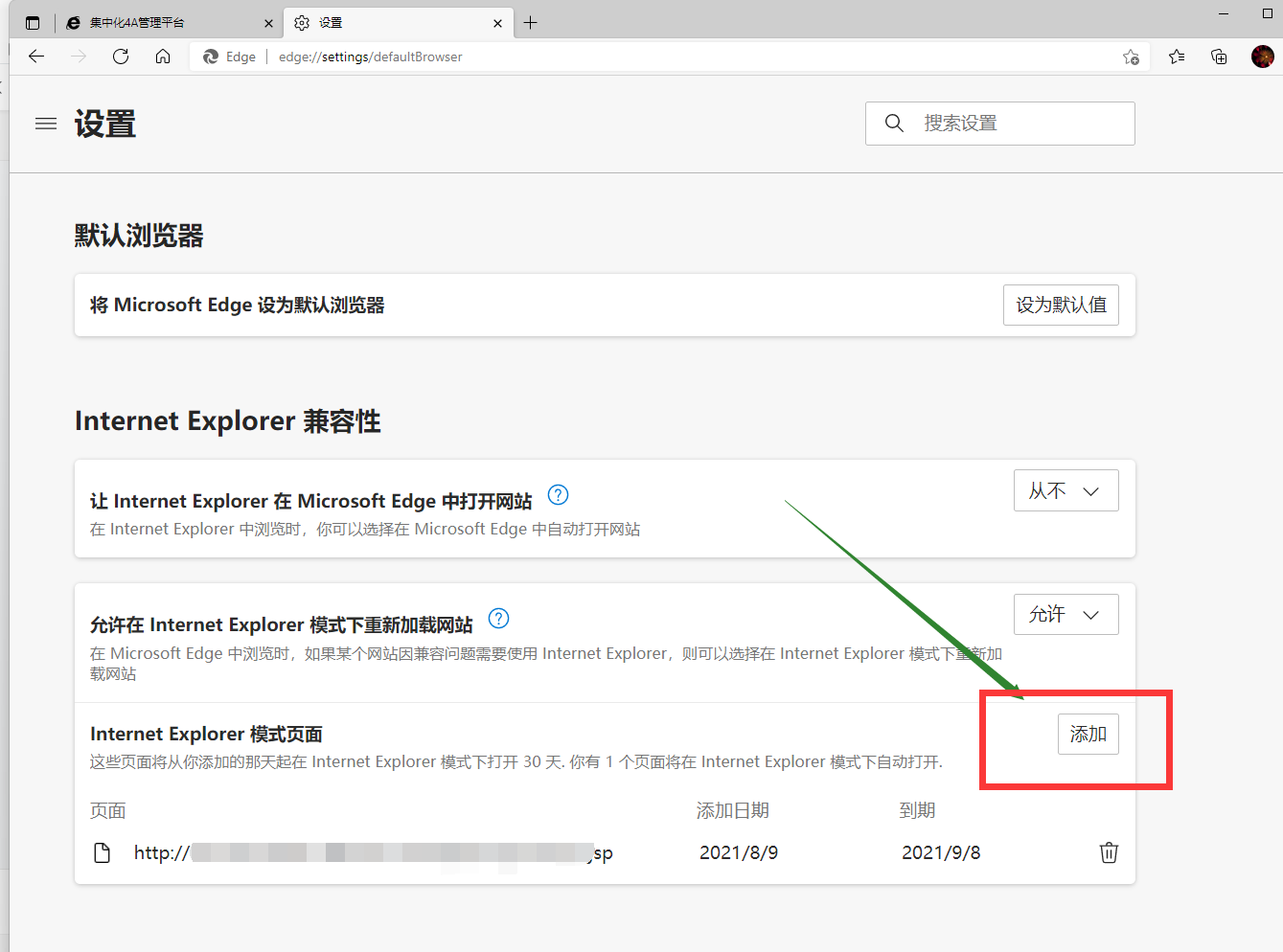1283x952 pixels.
Task: Click the 默认浏览器 section heading
Action: pyautogui.click(x=139, y=236)
